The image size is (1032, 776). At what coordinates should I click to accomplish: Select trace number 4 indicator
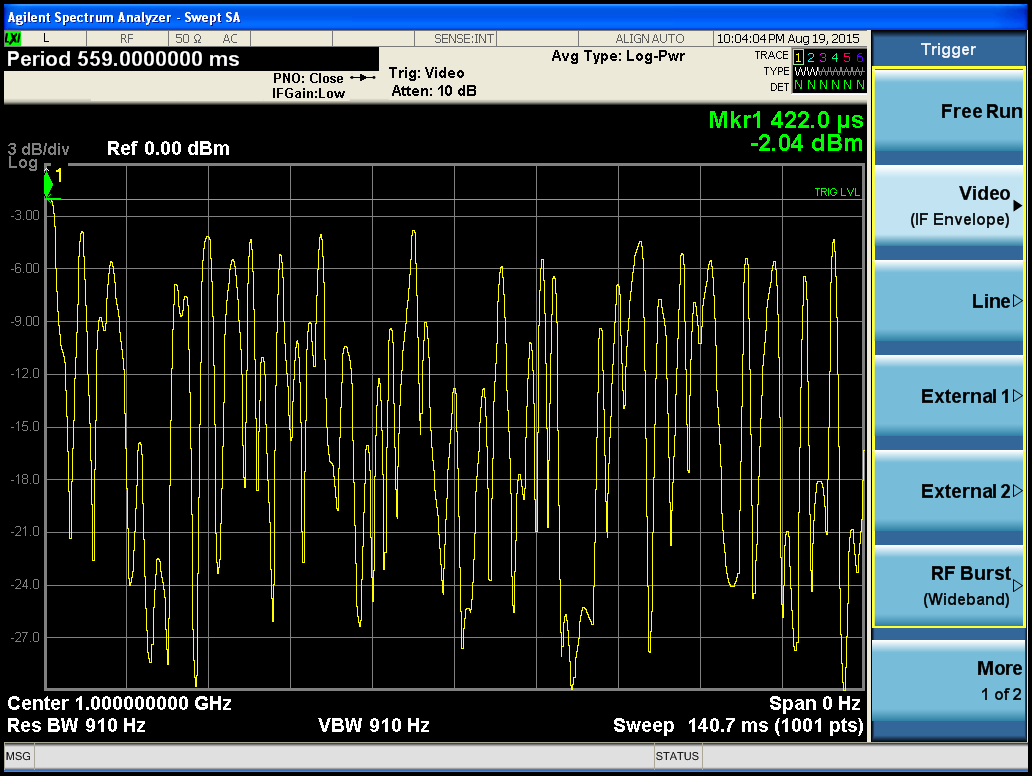coord(835,56)
